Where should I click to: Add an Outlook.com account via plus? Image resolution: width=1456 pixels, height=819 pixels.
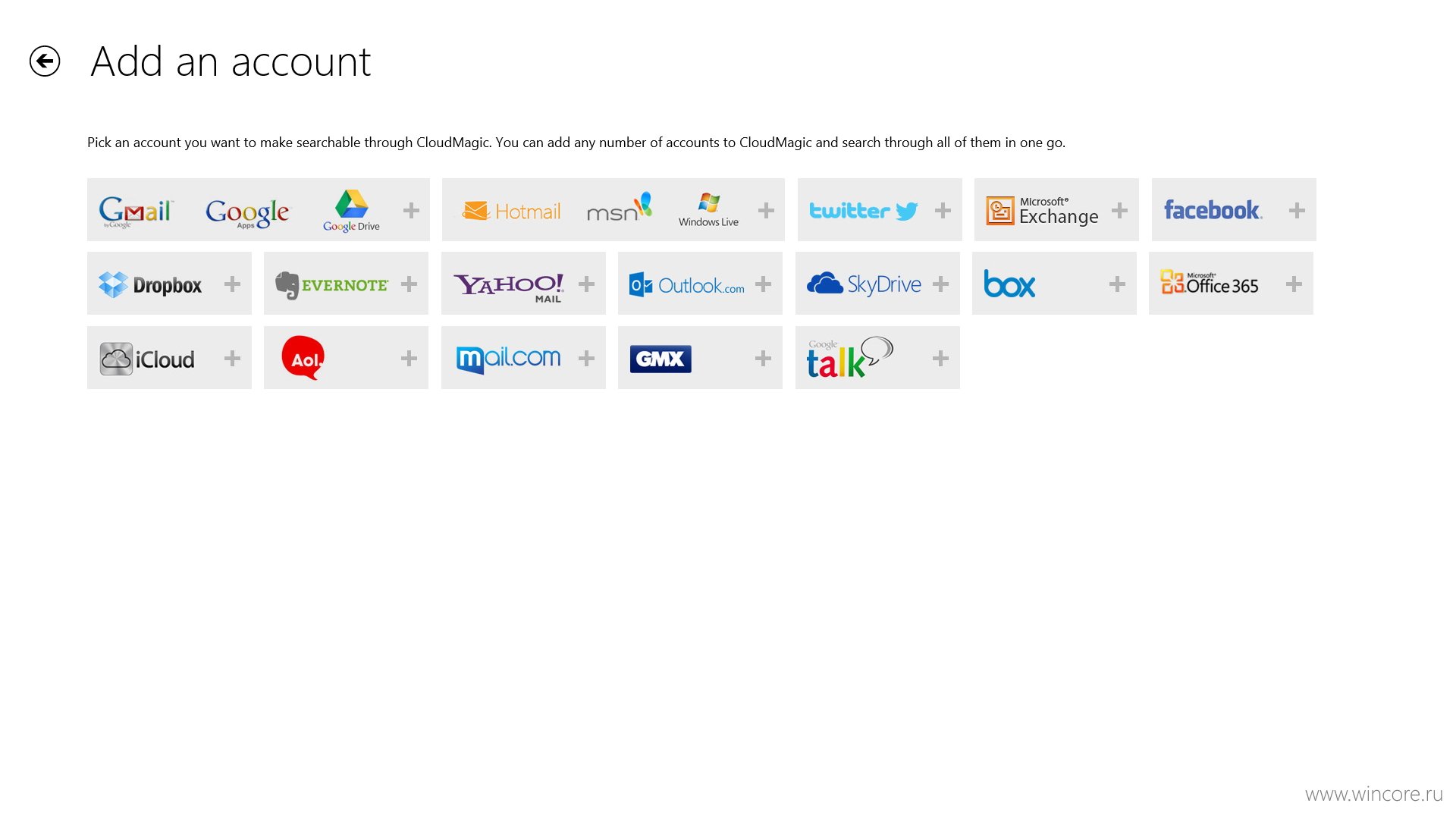coord(763,284)
